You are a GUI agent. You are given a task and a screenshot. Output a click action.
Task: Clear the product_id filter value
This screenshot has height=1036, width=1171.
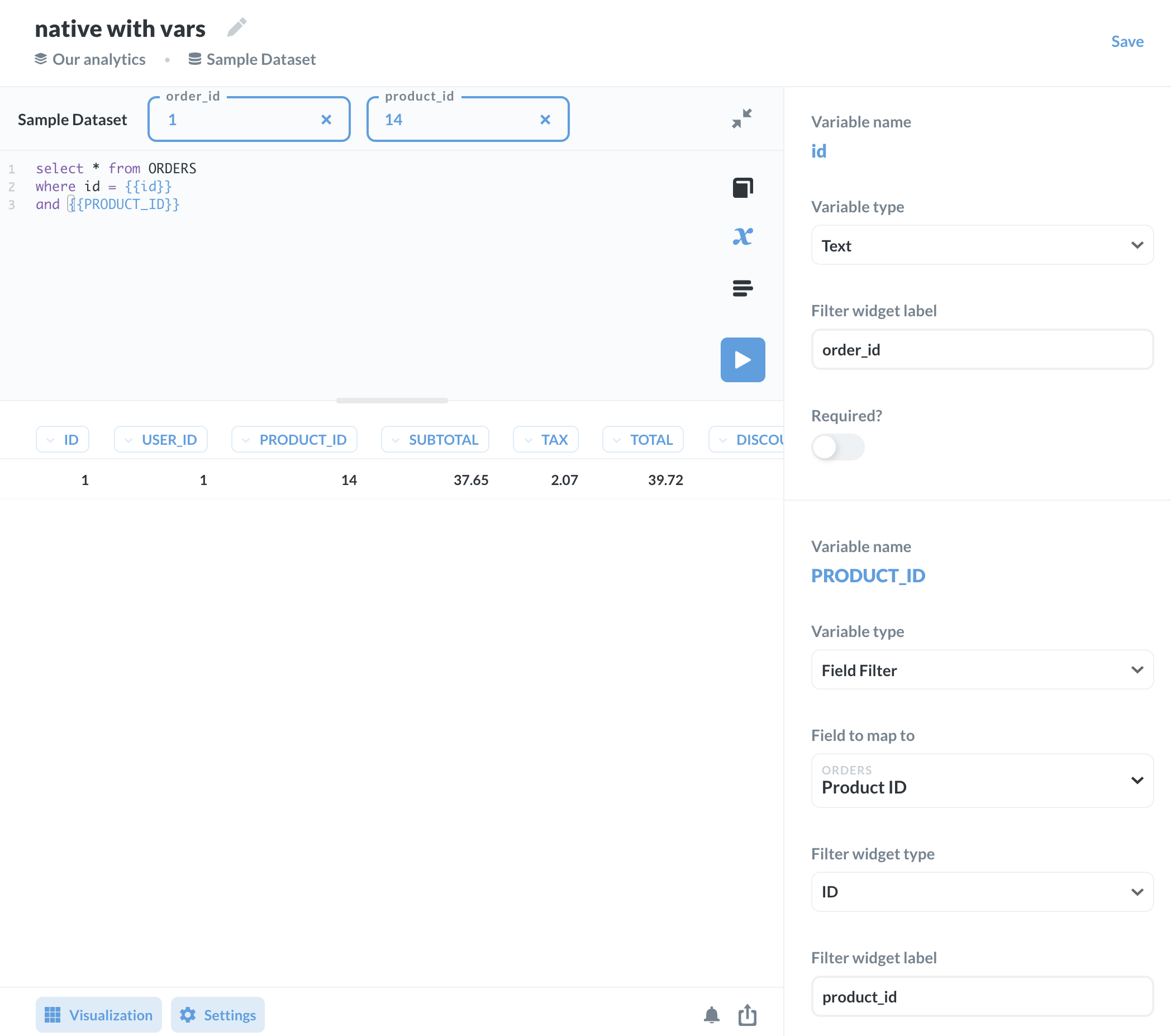click(545, 119)
